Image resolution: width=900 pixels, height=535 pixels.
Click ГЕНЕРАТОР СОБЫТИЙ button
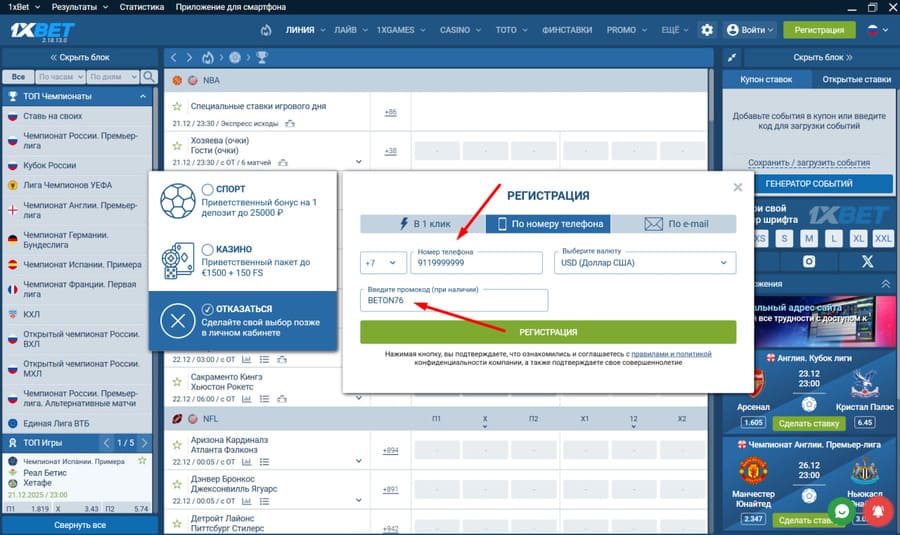[809, 184]
